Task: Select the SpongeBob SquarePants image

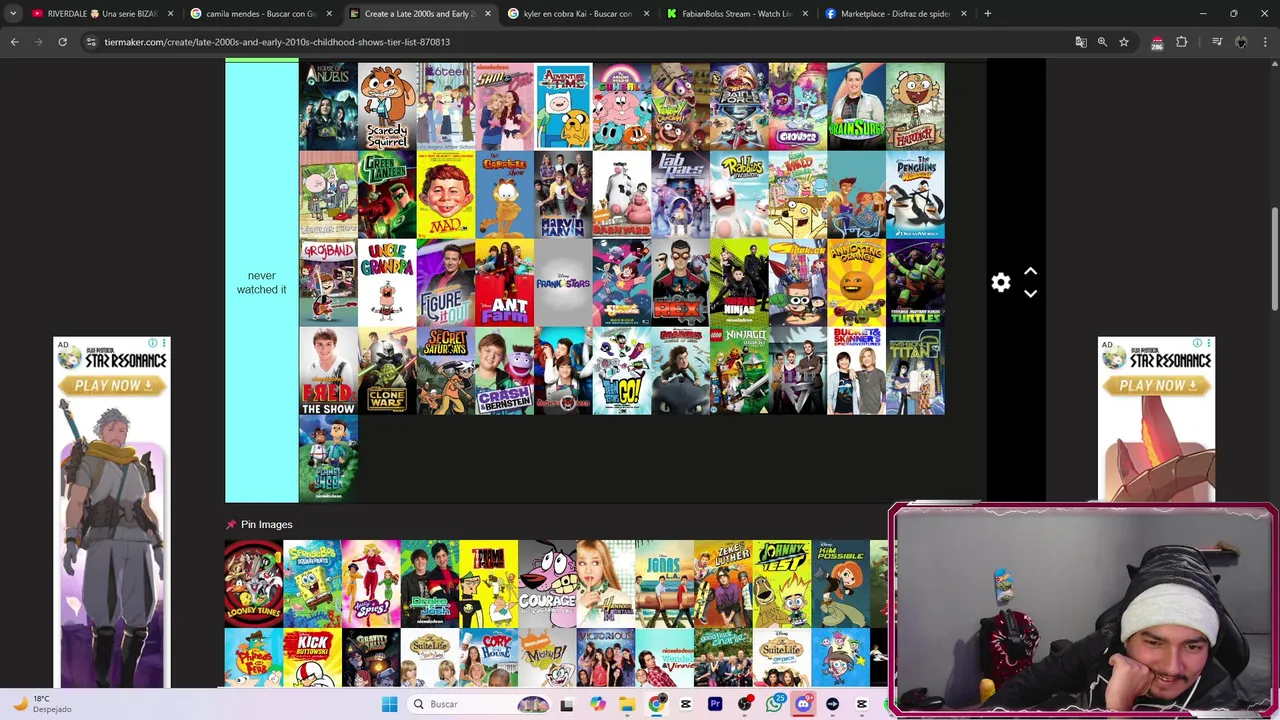Action: (x=312, y=583)
